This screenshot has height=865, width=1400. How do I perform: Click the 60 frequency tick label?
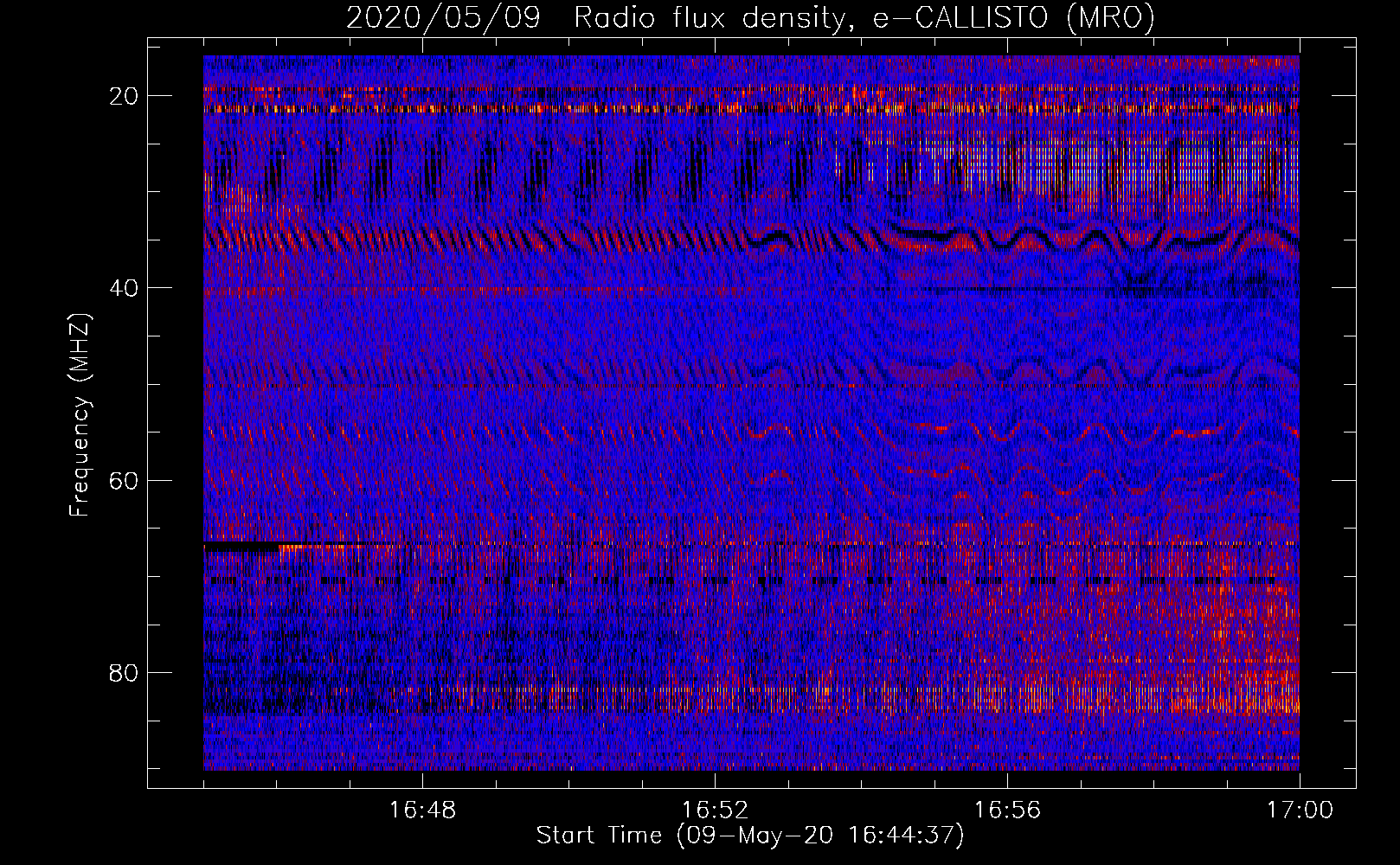point(125,480)
